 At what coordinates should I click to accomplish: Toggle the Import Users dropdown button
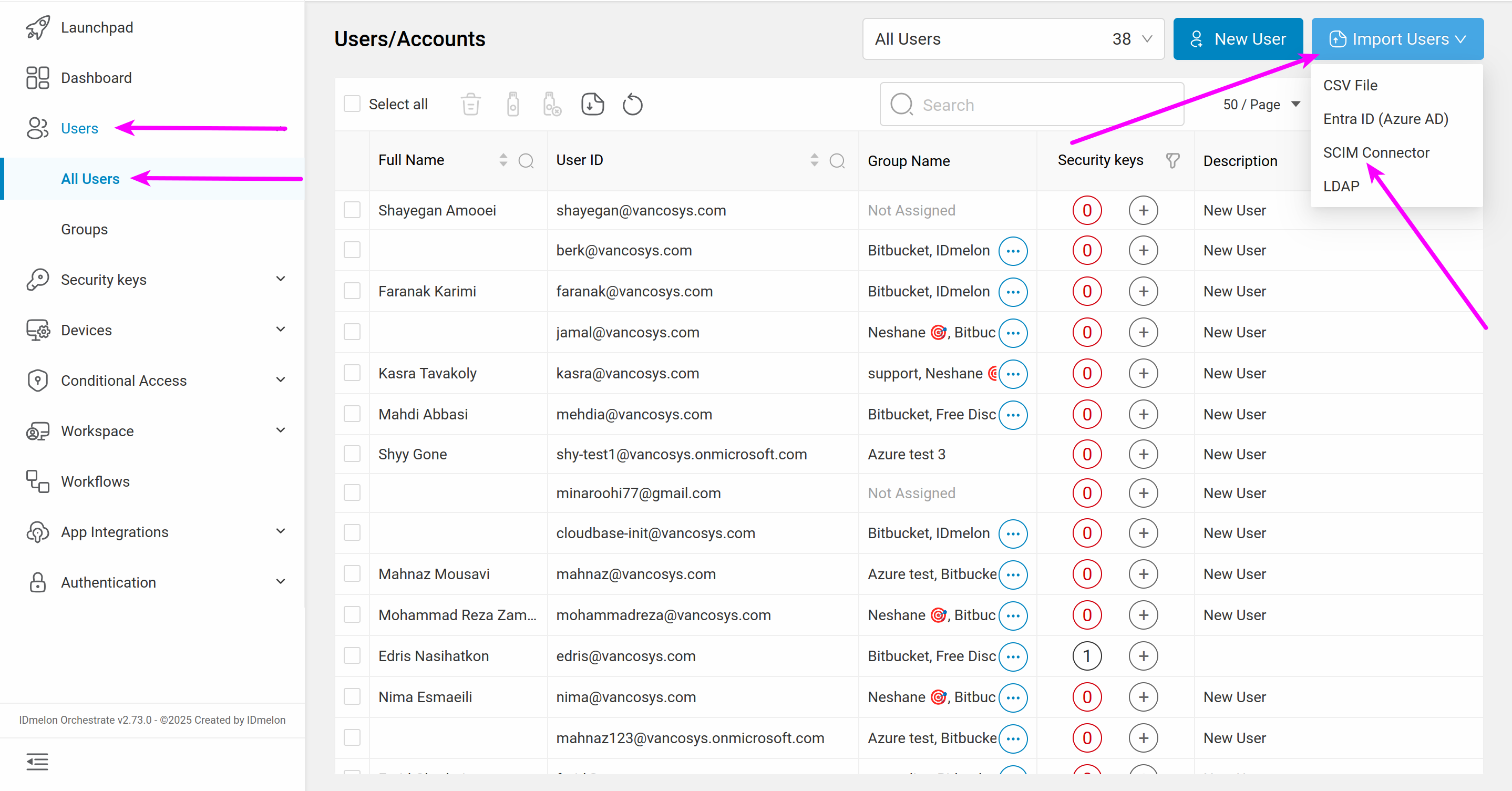tap(1397, 39)
